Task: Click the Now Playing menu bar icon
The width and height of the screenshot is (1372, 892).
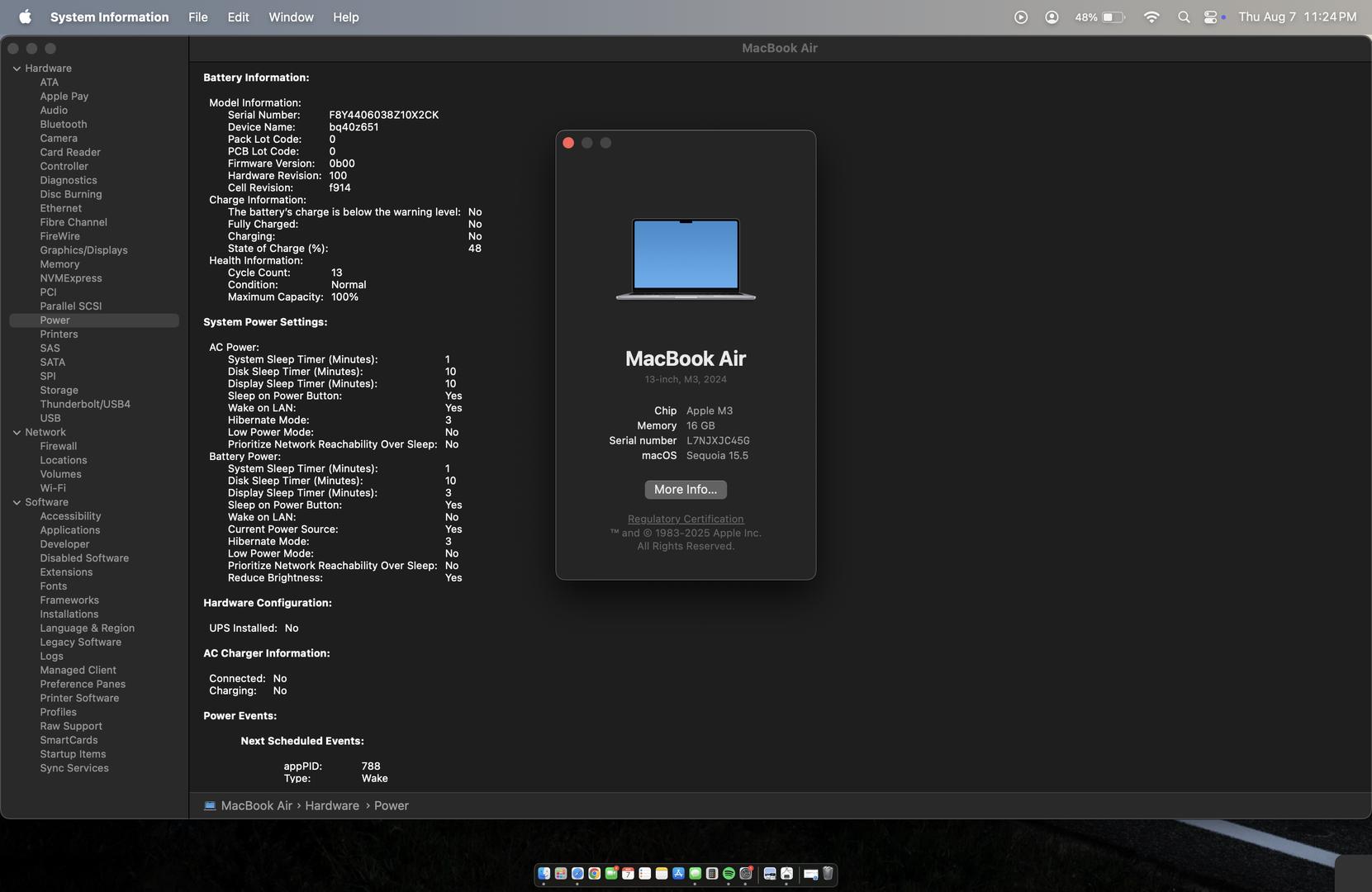Action: 1021,17
